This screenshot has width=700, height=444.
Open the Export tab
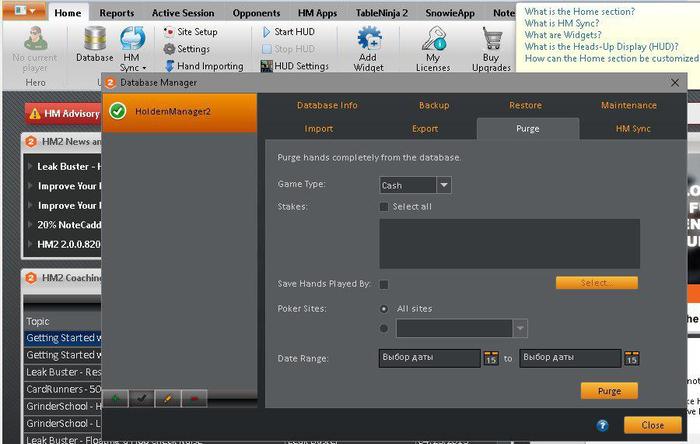point(425,129)
